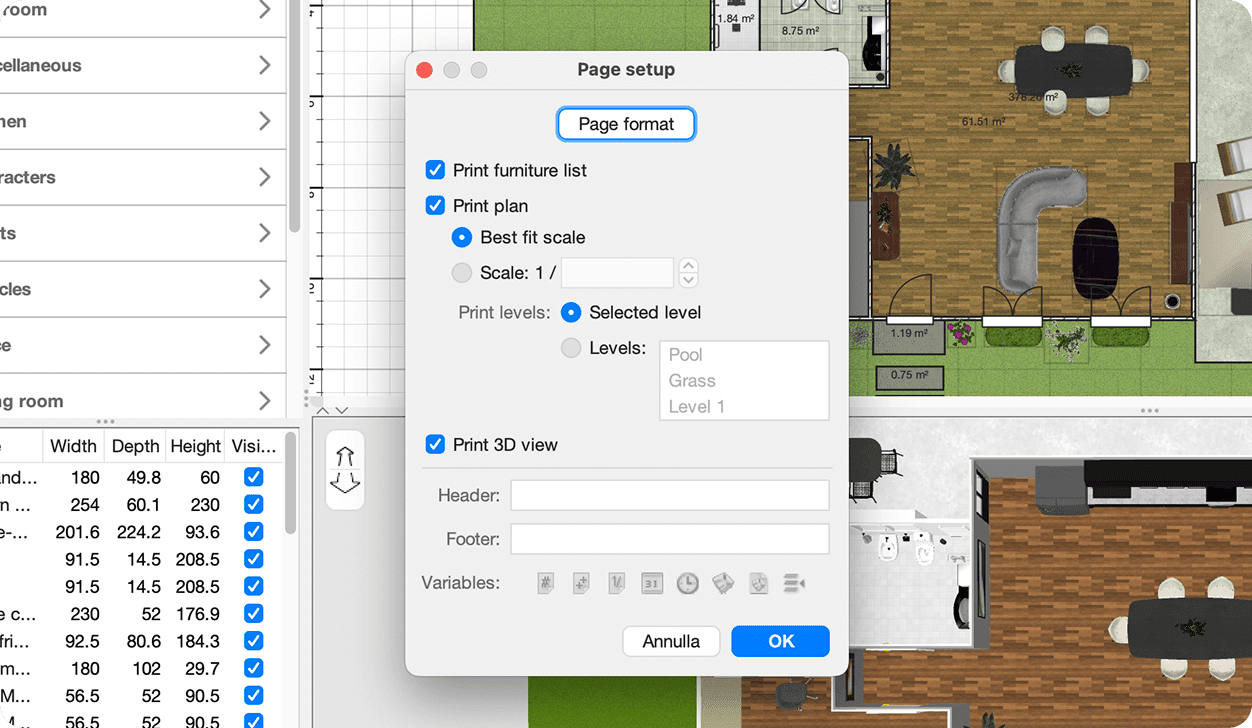Insert the plan scale variable icon
The width and height of the screenshot is (1252, 728).
click(616, 583)
